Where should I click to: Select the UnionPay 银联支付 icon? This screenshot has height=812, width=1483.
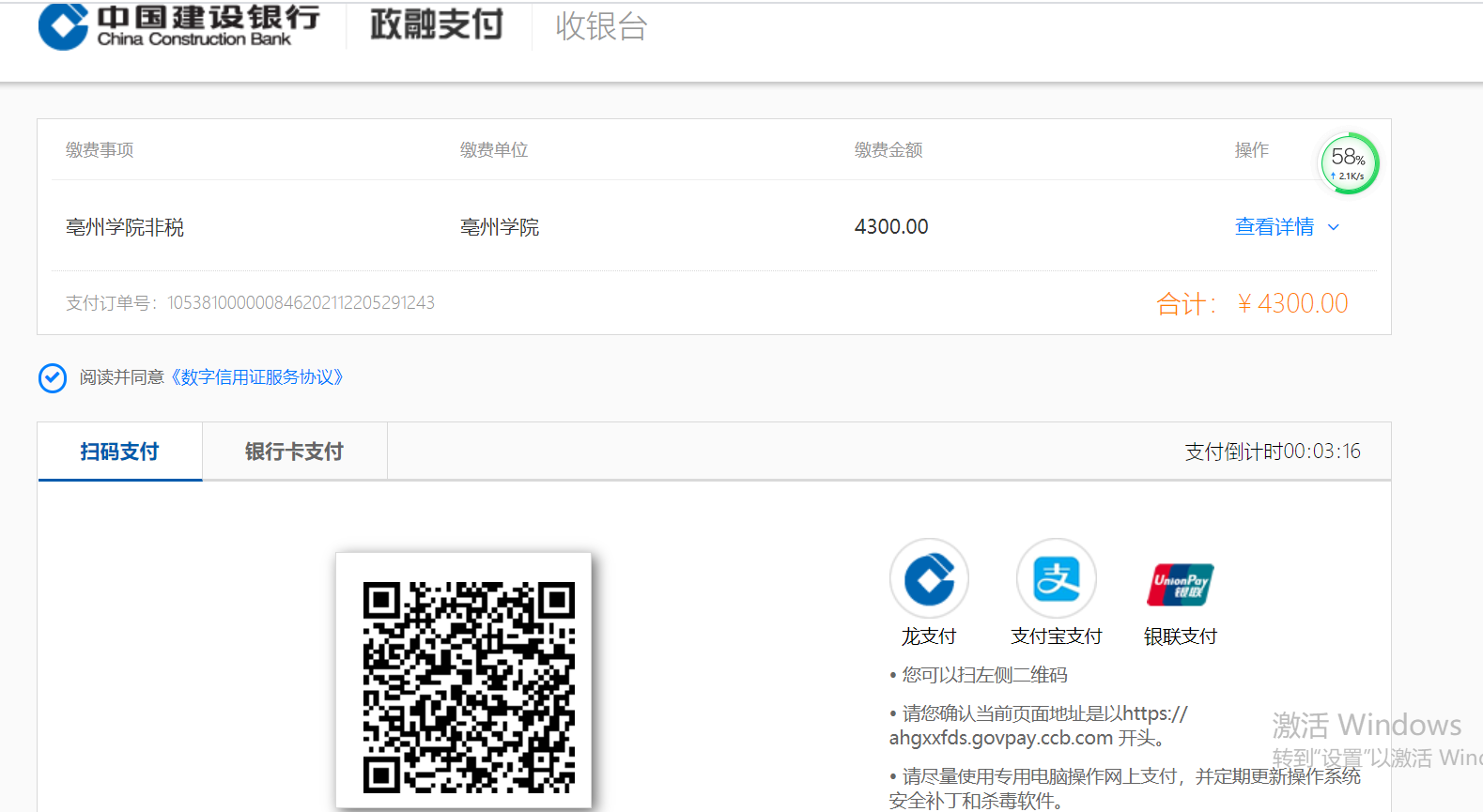click(x=1180, y=584)
